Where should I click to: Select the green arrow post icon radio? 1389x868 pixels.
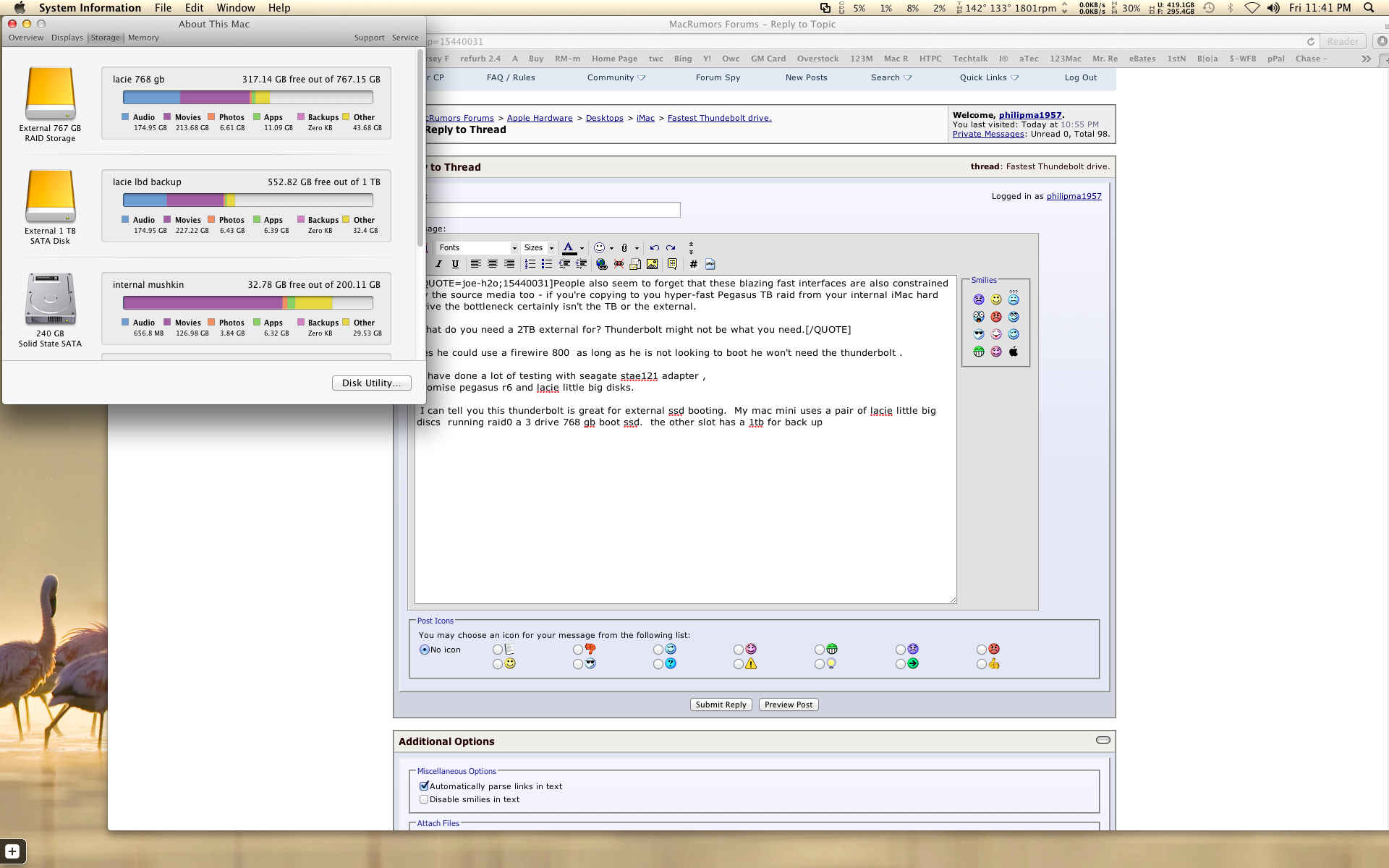click(900, 664)
